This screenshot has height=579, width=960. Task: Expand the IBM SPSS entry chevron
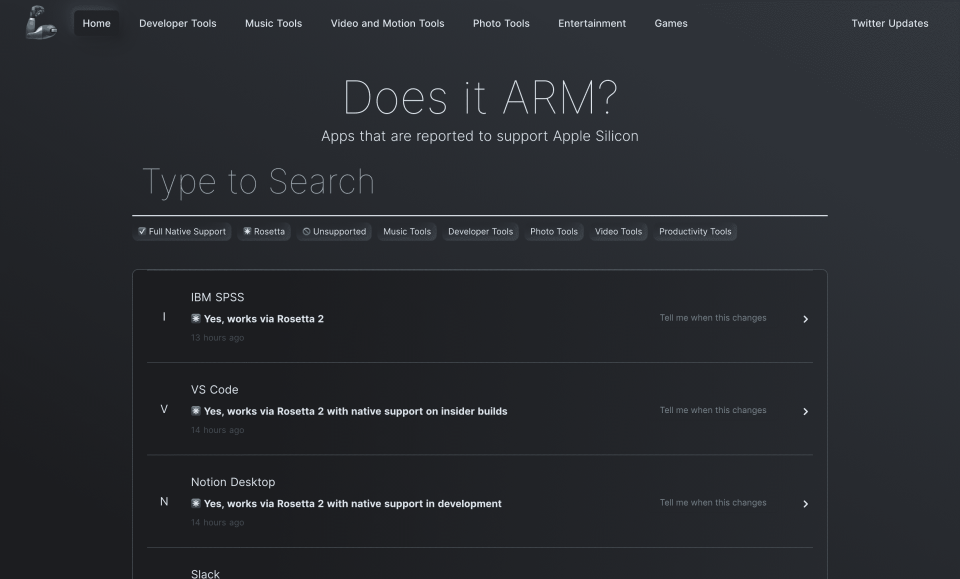[805, 319]
